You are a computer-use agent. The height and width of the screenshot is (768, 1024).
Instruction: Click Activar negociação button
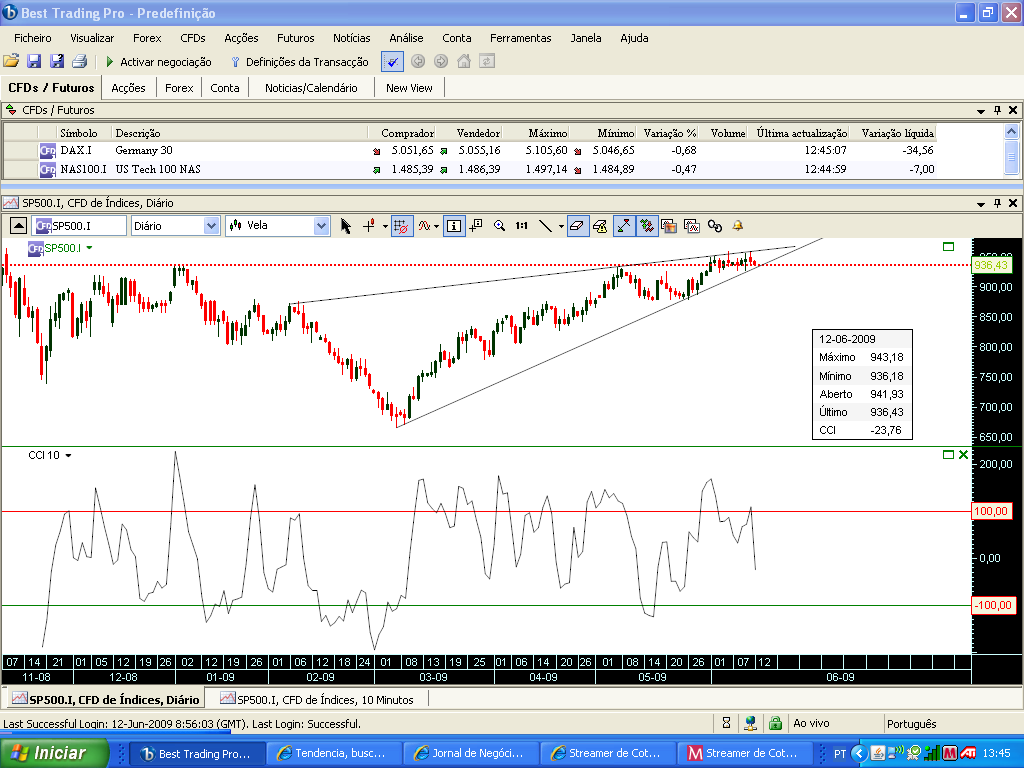point(159,61)
